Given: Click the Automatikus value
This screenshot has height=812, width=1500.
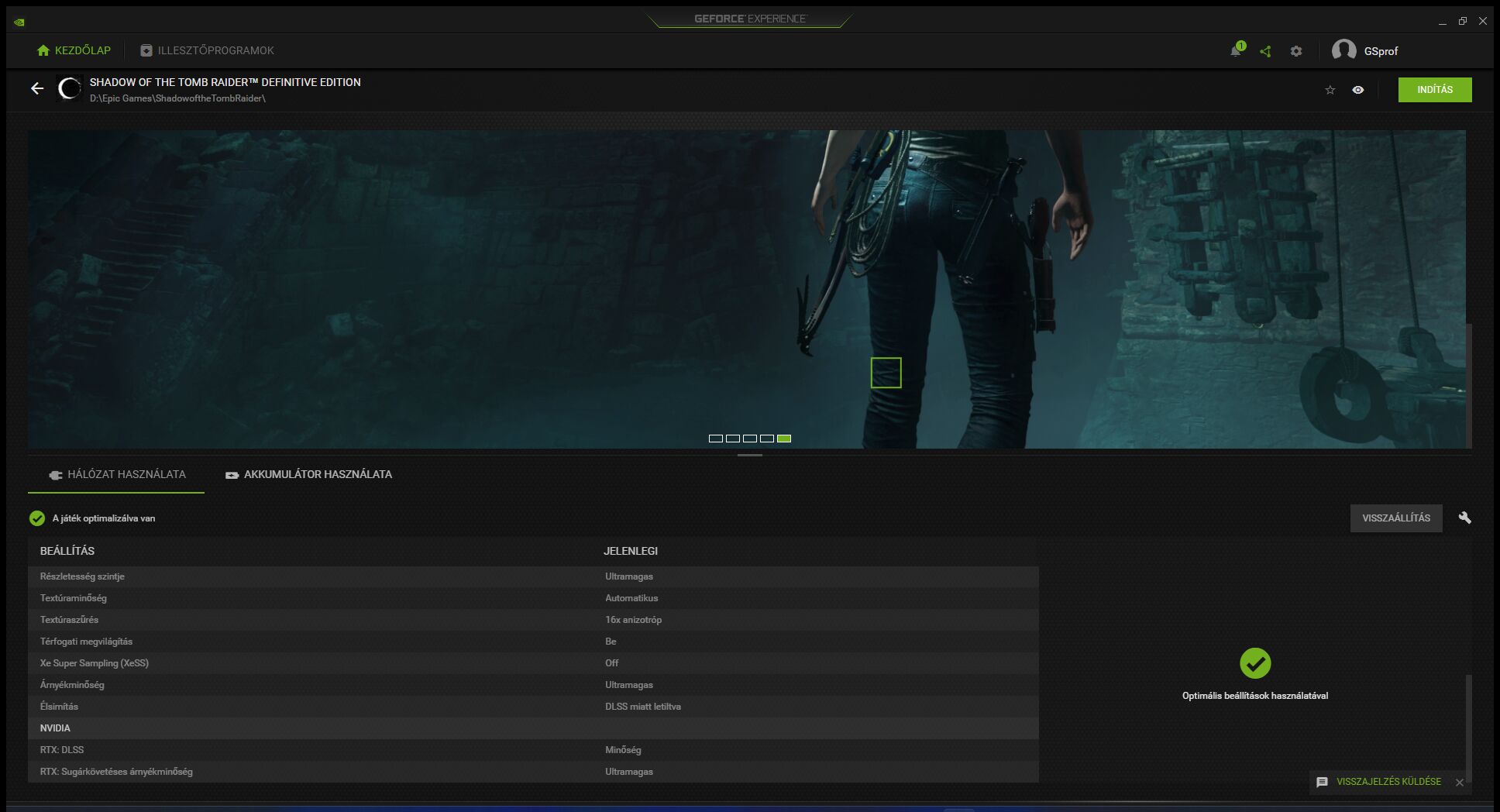Looking at the screenshot, I should pyautogui.click(x=631, y=598).
